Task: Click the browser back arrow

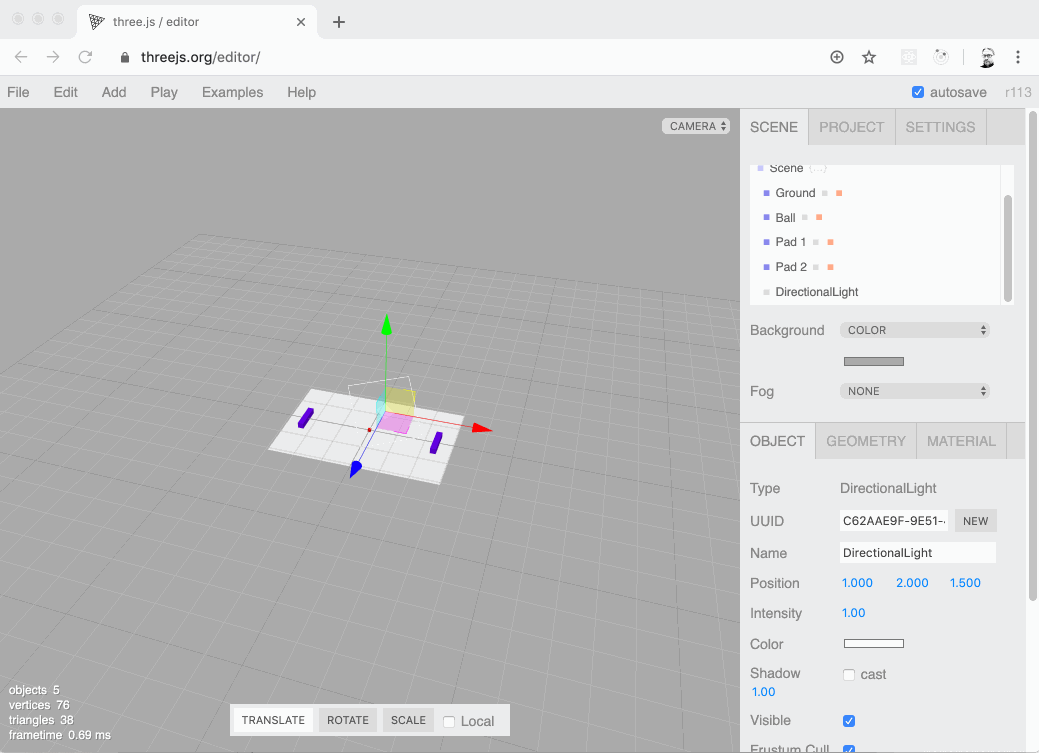Action: [21, 57]
